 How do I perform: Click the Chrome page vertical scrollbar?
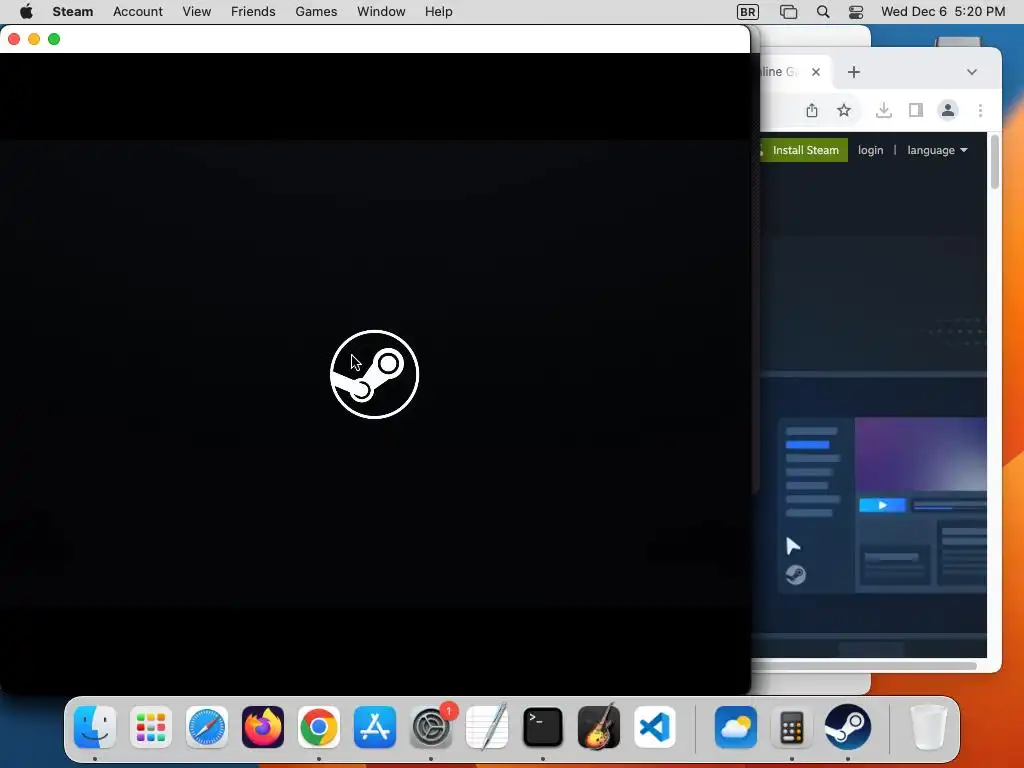(x=995, y=162)
